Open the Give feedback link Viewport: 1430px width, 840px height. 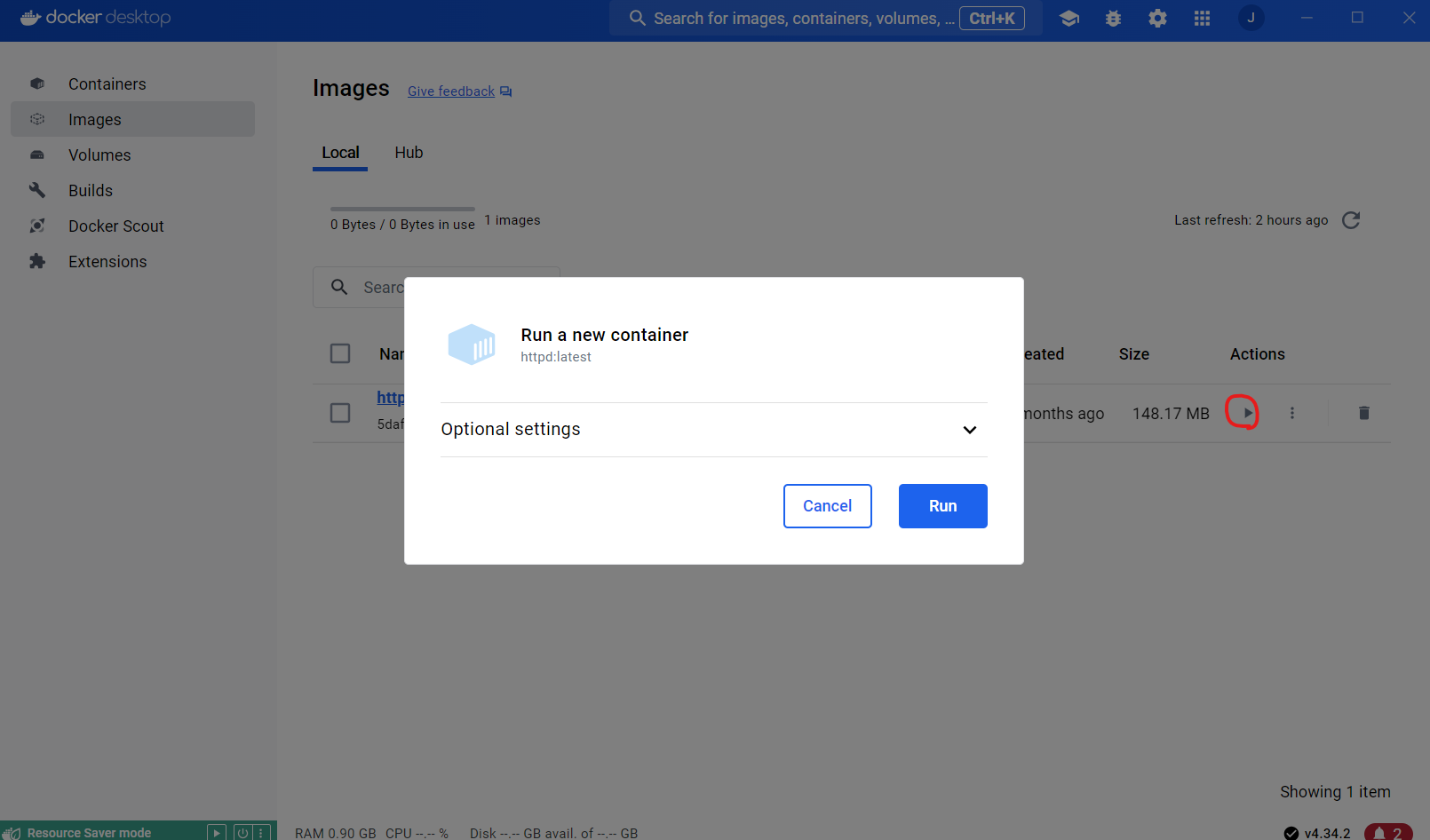point(451,91)
